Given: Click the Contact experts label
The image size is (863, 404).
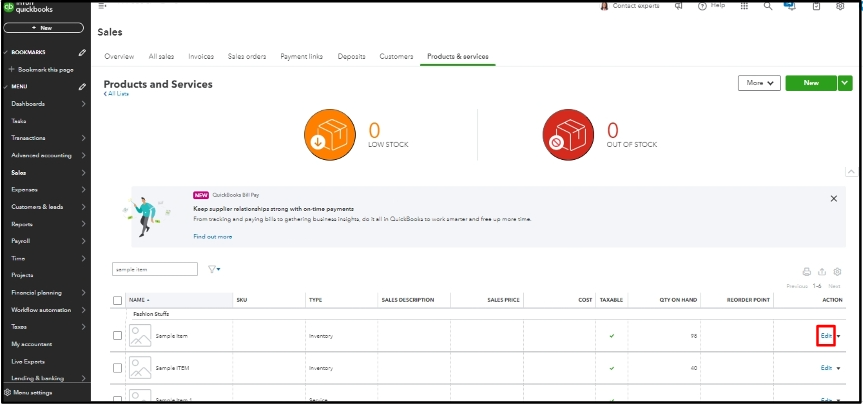Looking at the screenshot, I should 636,6.
